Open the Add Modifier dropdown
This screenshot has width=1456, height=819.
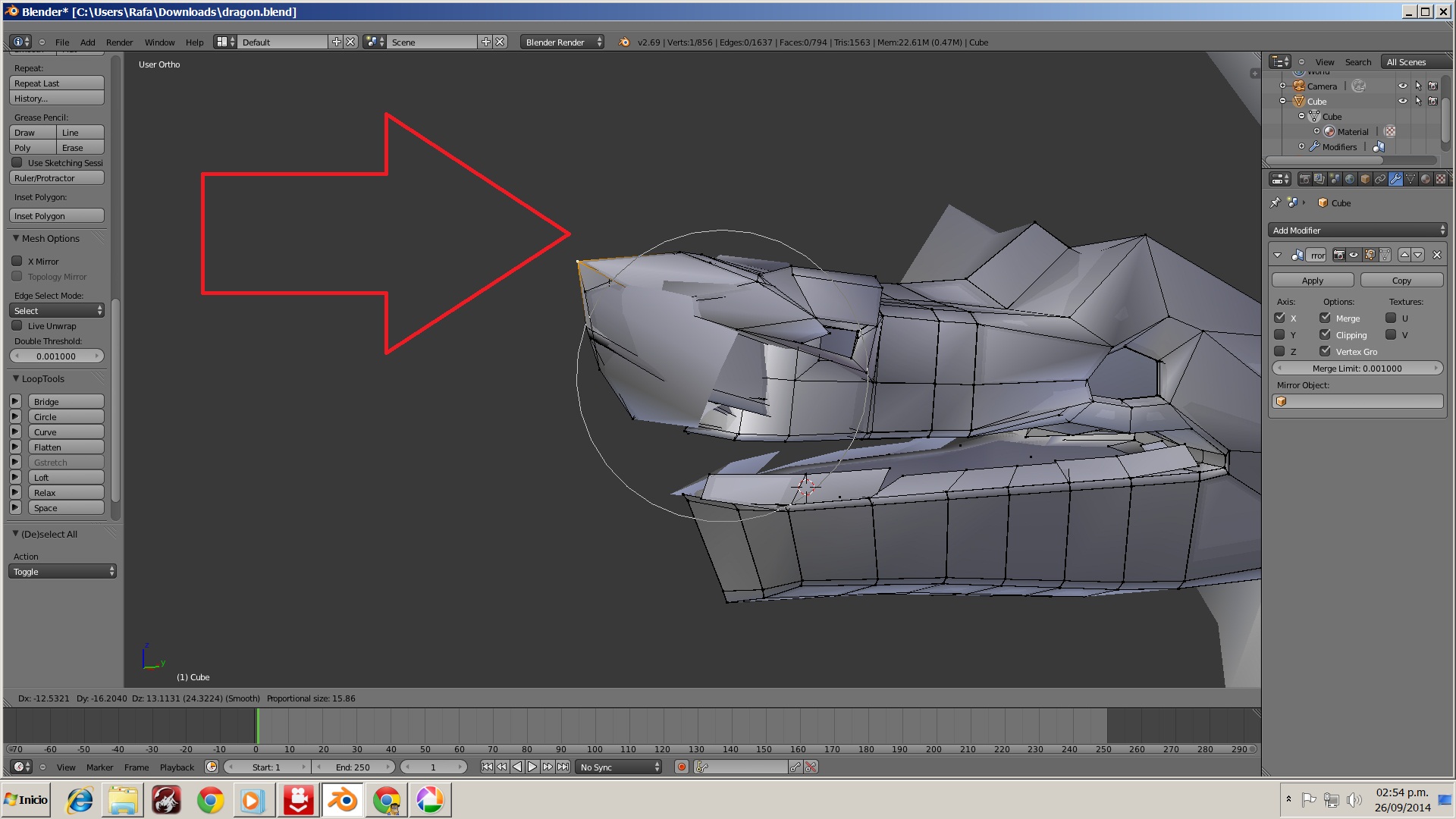pyautogui.click(x=1357, y=230)
